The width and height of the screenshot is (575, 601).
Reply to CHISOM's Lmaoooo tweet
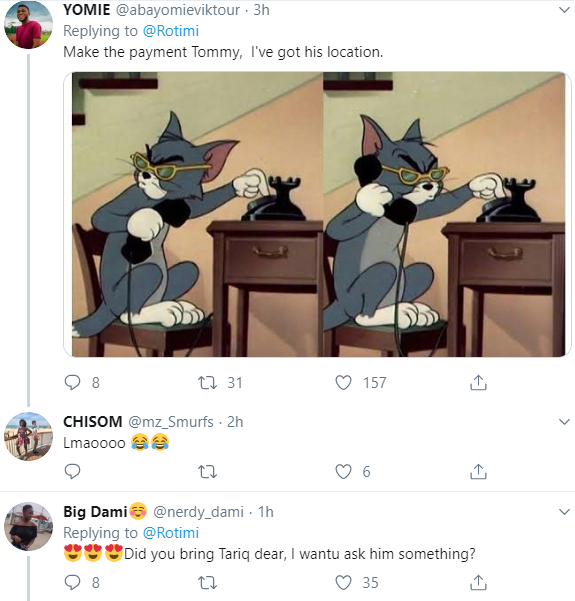tap(72, 471)
